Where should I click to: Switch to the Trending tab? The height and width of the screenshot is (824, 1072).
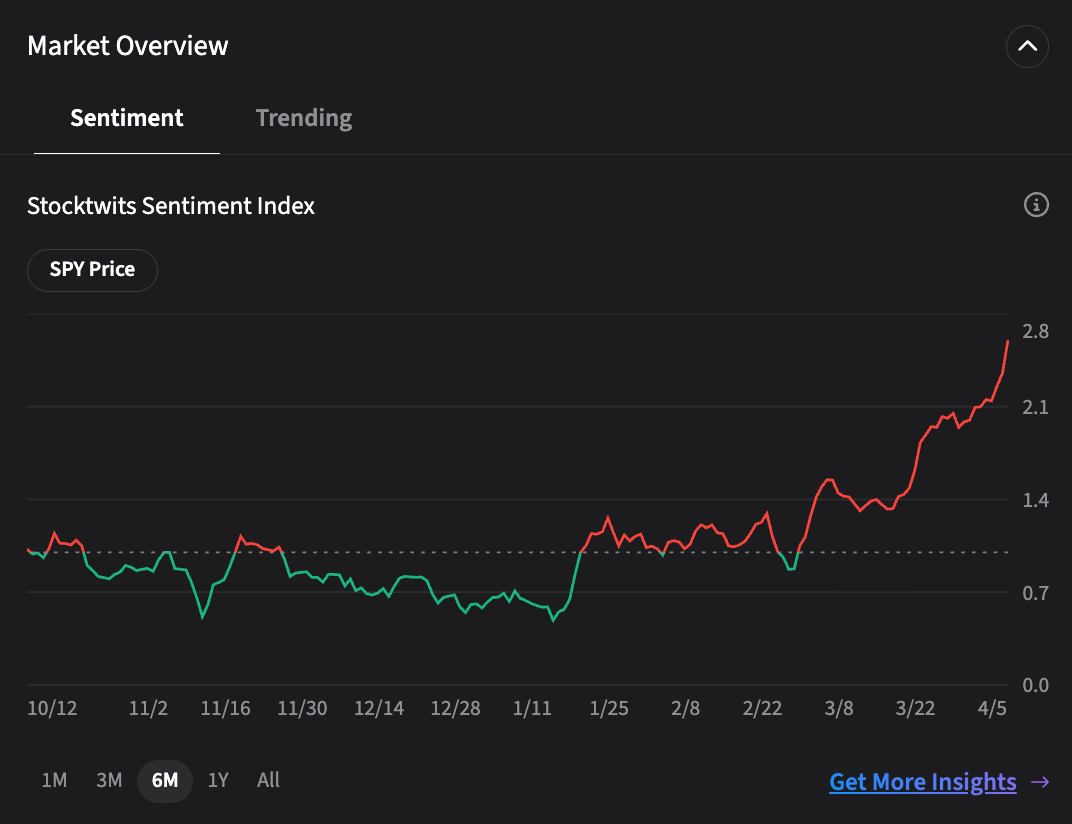tap(304, 118)
